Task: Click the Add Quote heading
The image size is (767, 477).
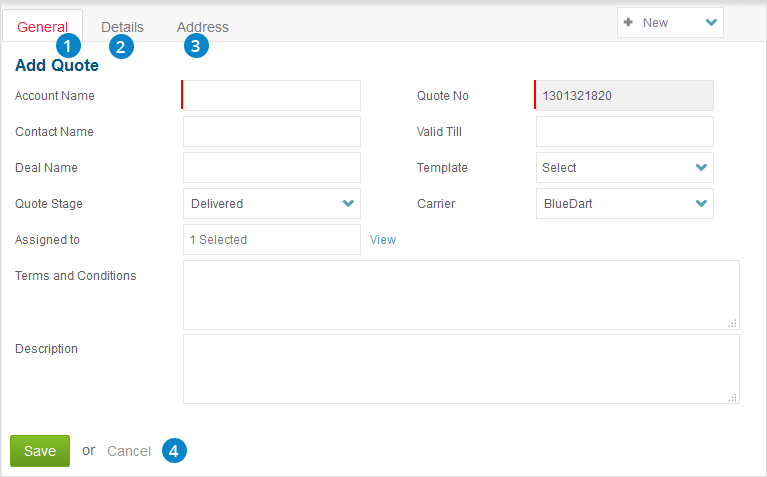Action: (x=57, y=66)
